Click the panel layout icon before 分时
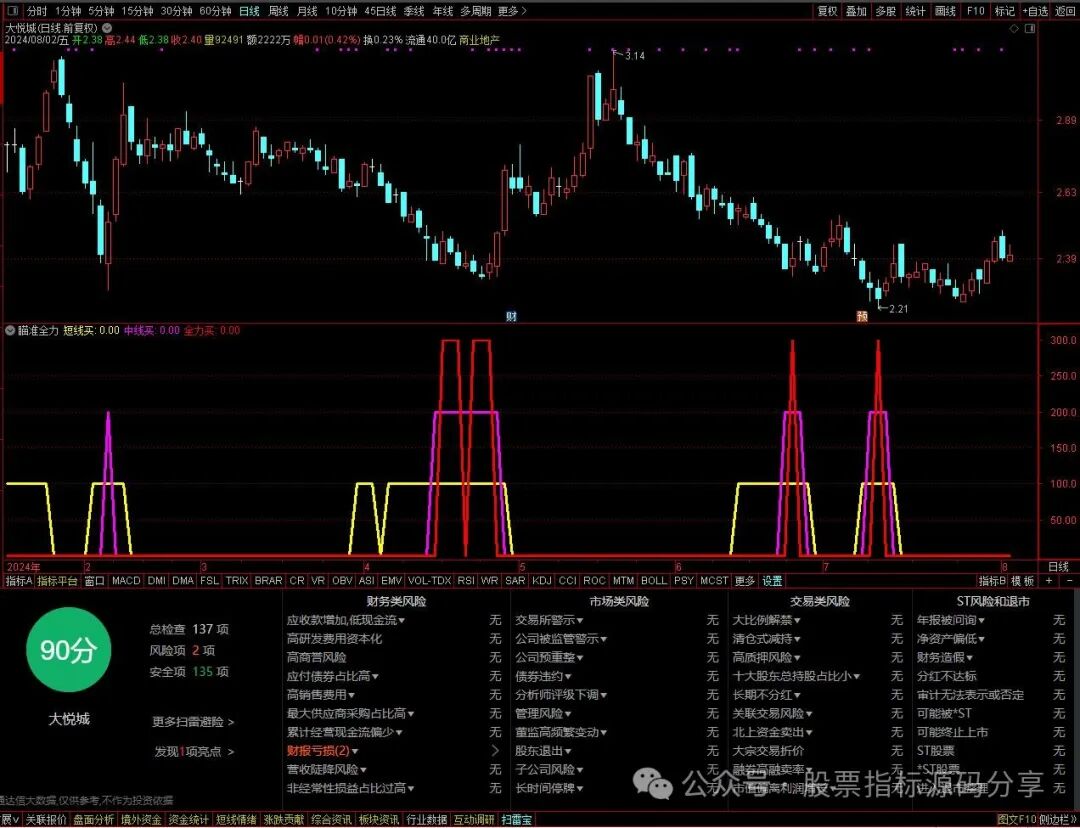The image size is (1080, 828). point(12,11)
